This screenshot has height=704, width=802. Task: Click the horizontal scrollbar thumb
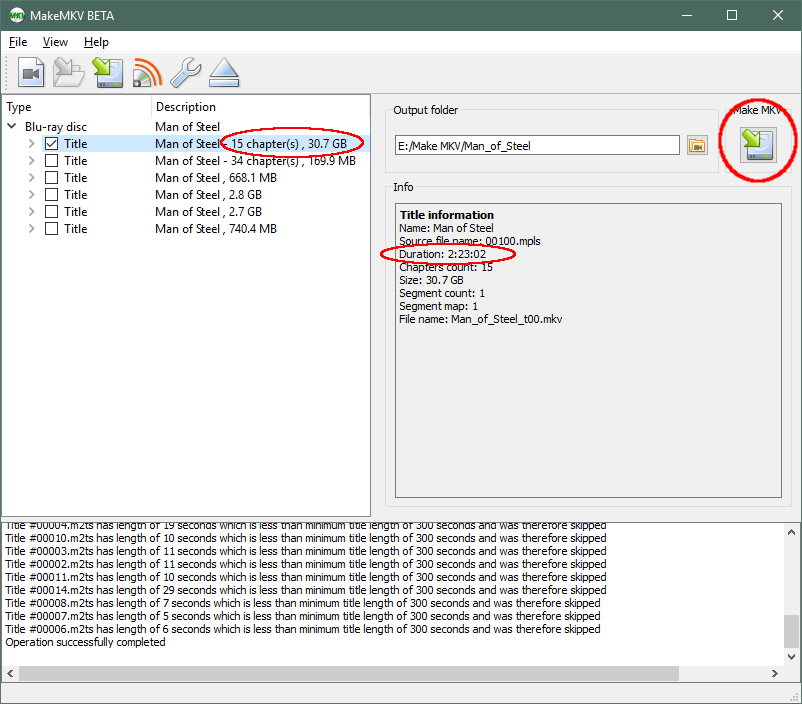pos(349,673)
